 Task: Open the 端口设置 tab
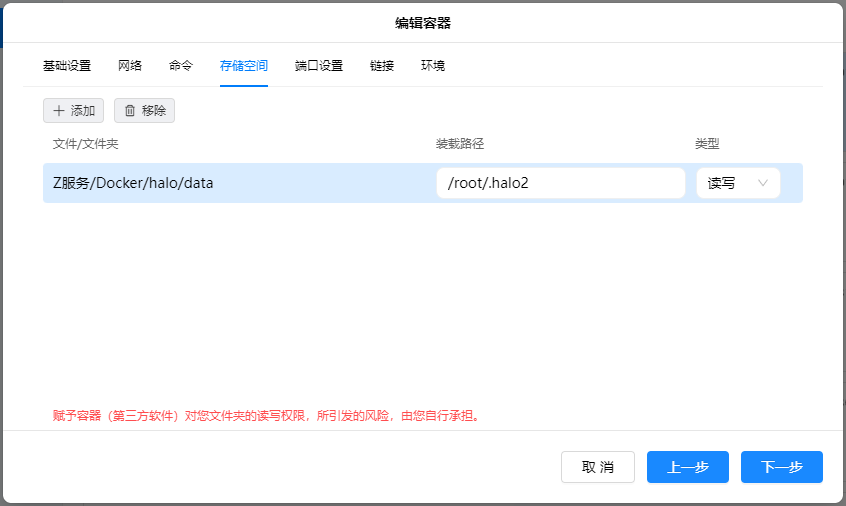tap(319, 66)
